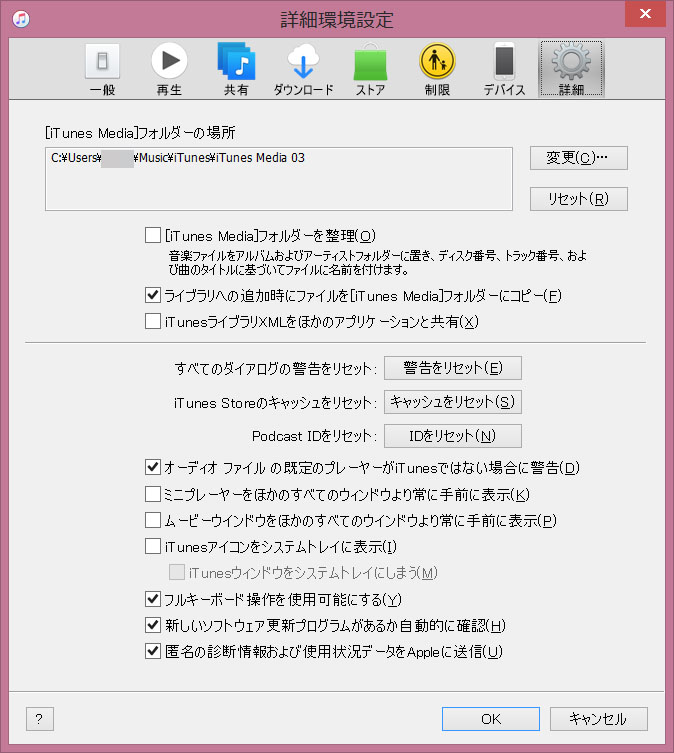Screen dimensions: 674x753
Task: Click the iTunes logo in the title bar
Action: (x=21, y=19)
